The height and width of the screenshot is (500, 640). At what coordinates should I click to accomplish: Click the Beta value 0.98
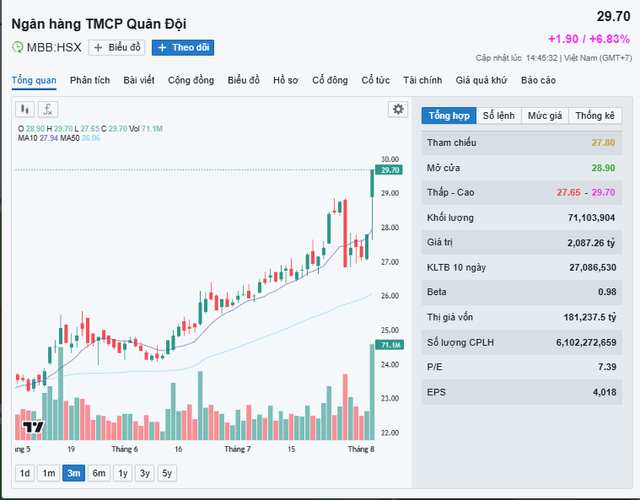607,292
